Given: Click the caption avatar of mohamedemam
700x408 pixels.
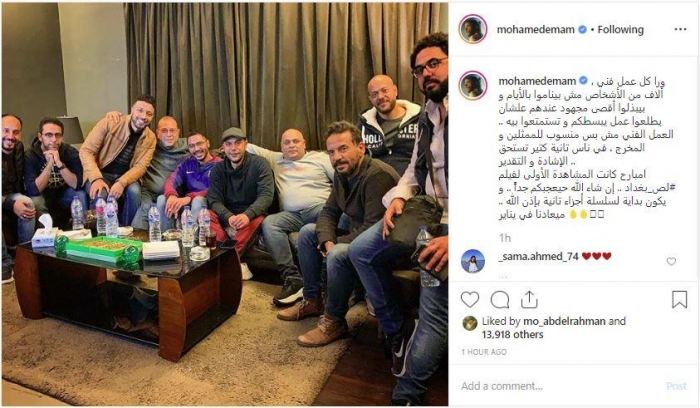Looking at the screenshot, I should coord(473,85).
